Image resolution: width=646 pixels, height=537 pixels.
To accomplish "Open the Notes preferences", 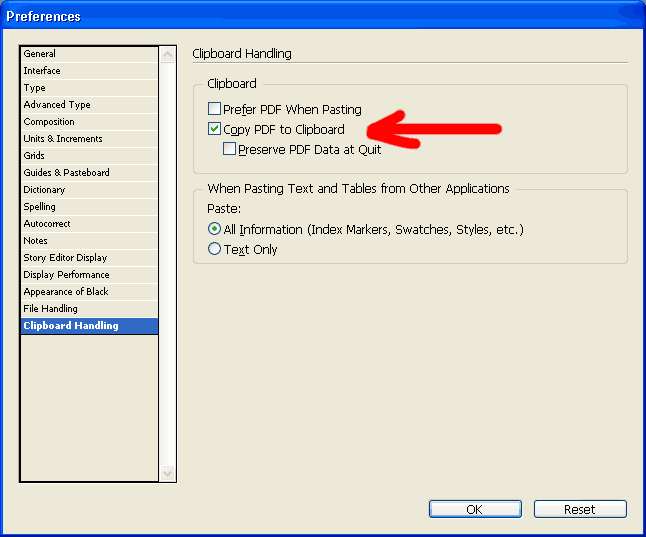I will [89, 241].
